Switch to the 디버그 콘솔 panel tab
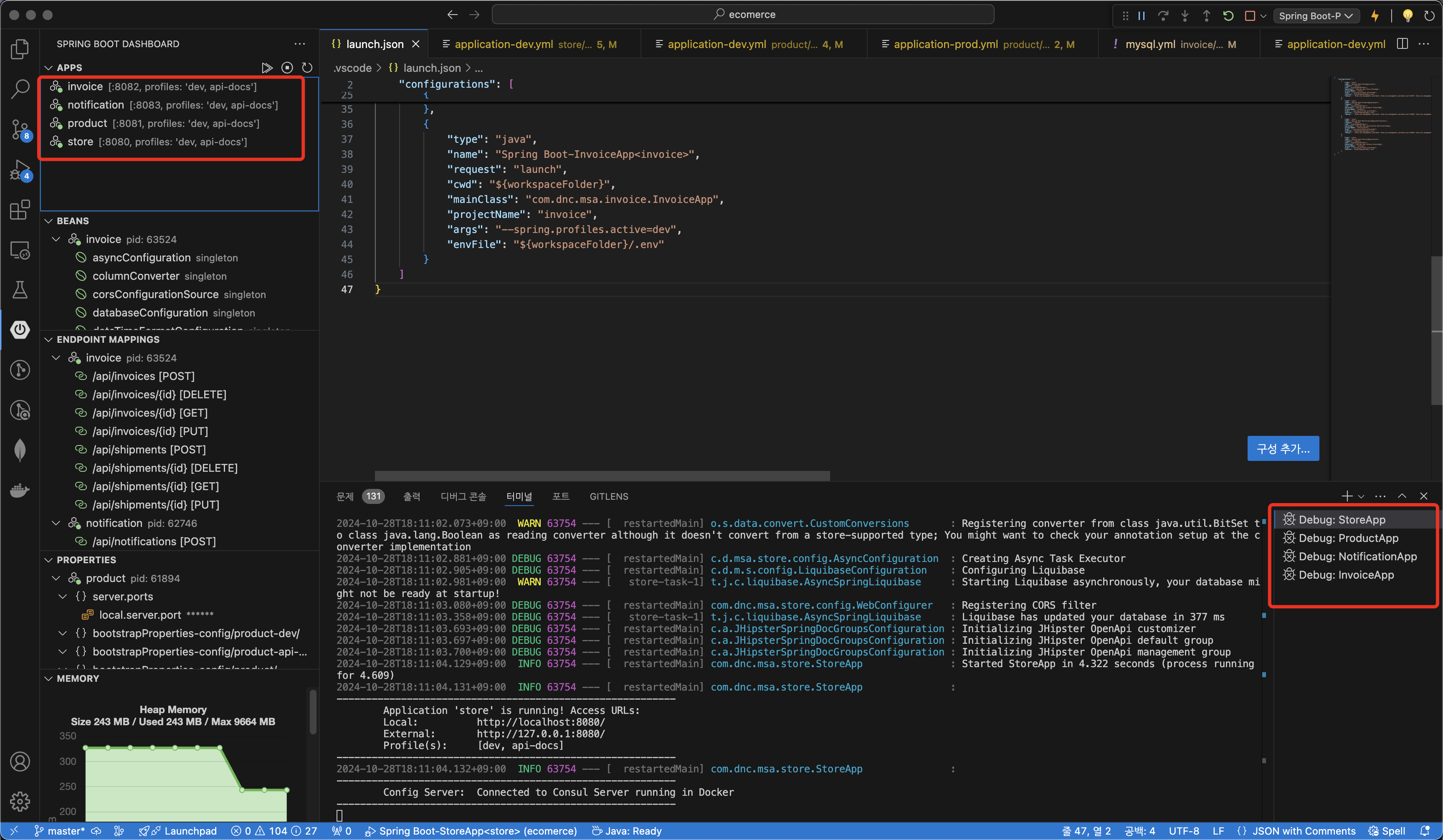1443x840 pixels. 463,496
